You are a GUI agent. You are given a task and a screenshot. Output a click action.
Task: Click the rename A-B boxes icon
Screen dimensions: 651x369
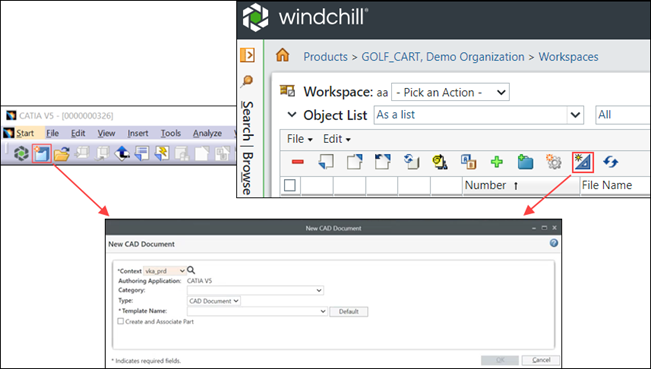click(468, 162)
